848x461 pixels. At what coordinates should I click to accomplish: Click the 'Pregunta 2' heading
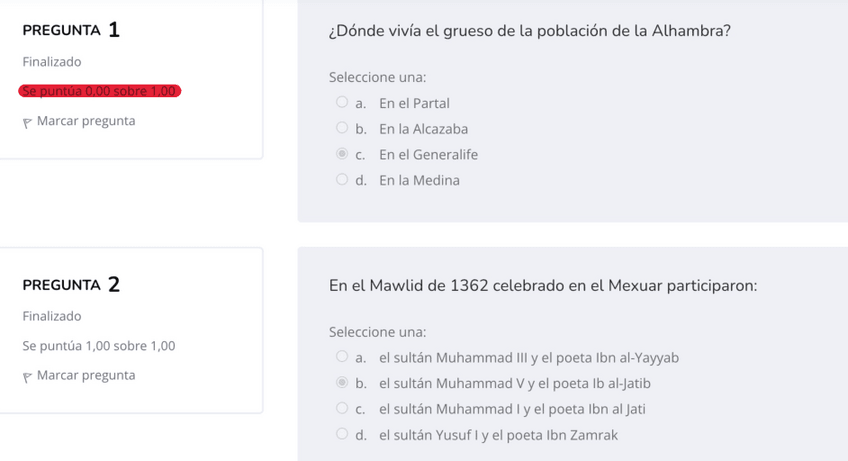tap(71, 285)
